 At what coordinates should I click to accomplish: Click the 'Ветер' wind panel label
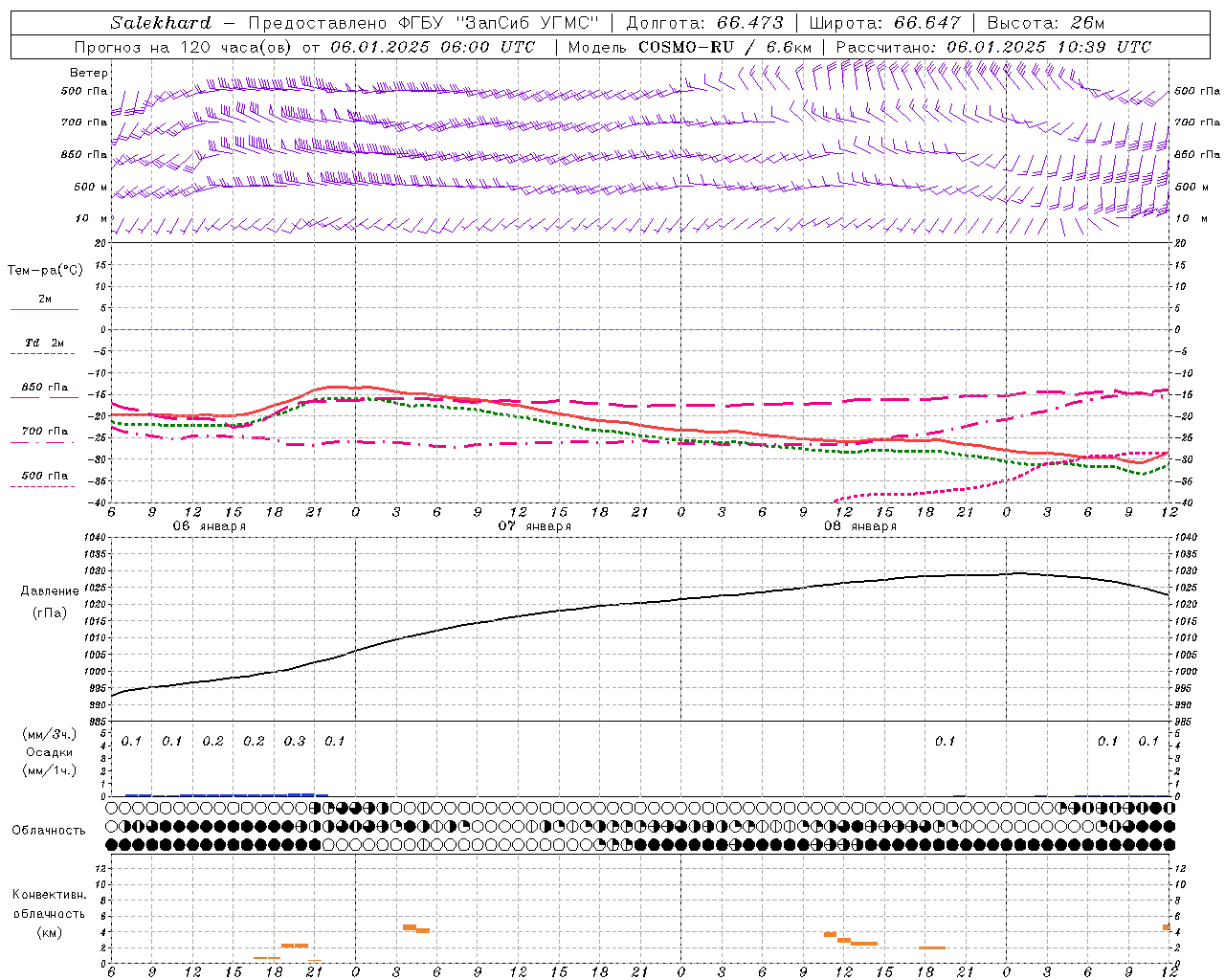[x=89, y=73]
